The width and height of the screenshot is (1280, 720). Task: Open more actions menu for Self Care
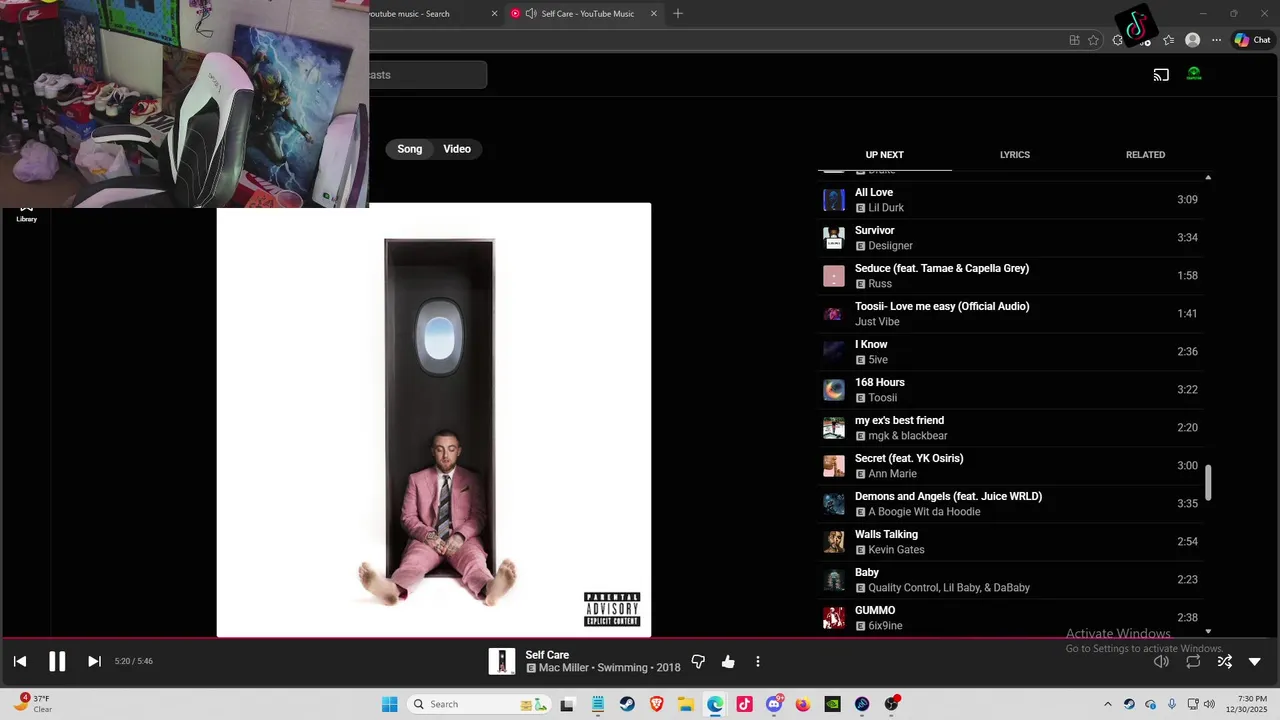[758, 661]
